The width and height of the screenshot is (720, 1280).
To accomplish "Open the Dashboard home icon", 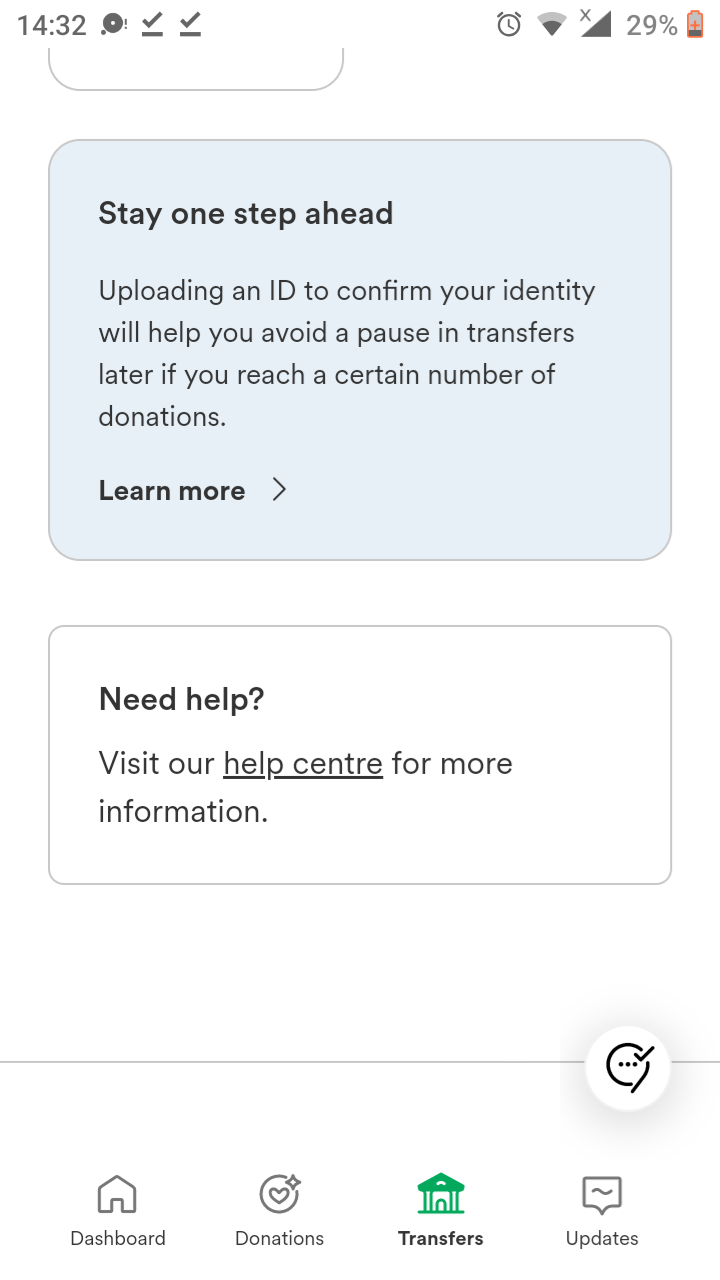I will (117, 1193).
